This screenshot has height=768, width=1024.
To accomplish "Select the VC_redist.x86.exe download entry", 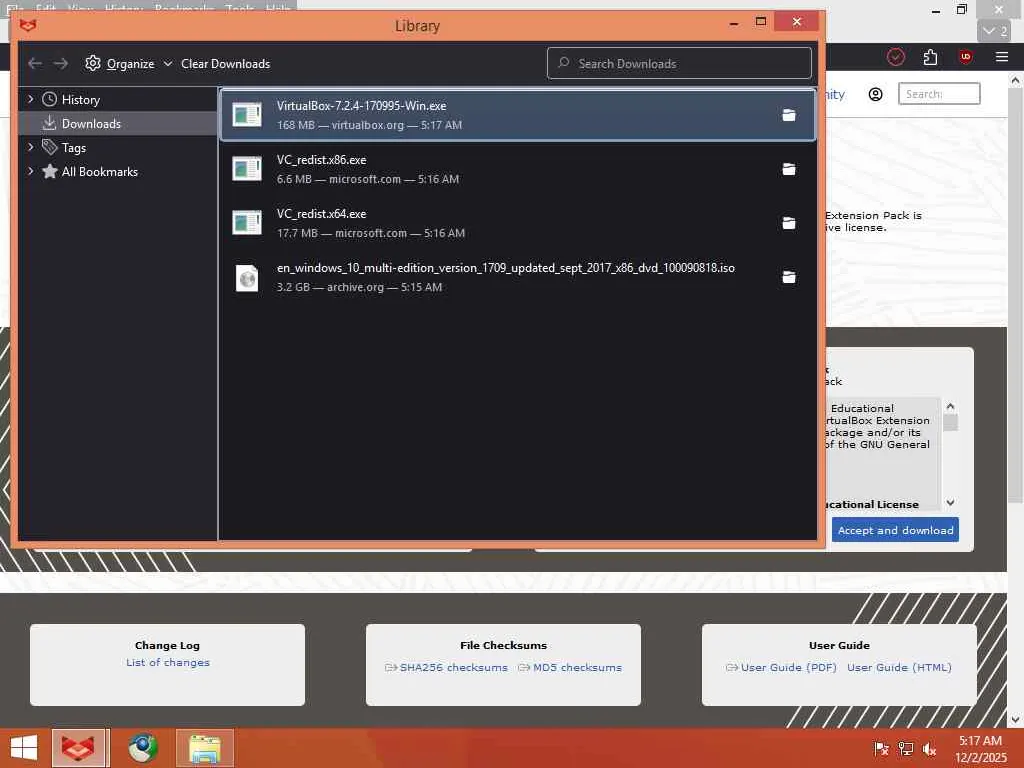I will (518, 169).
